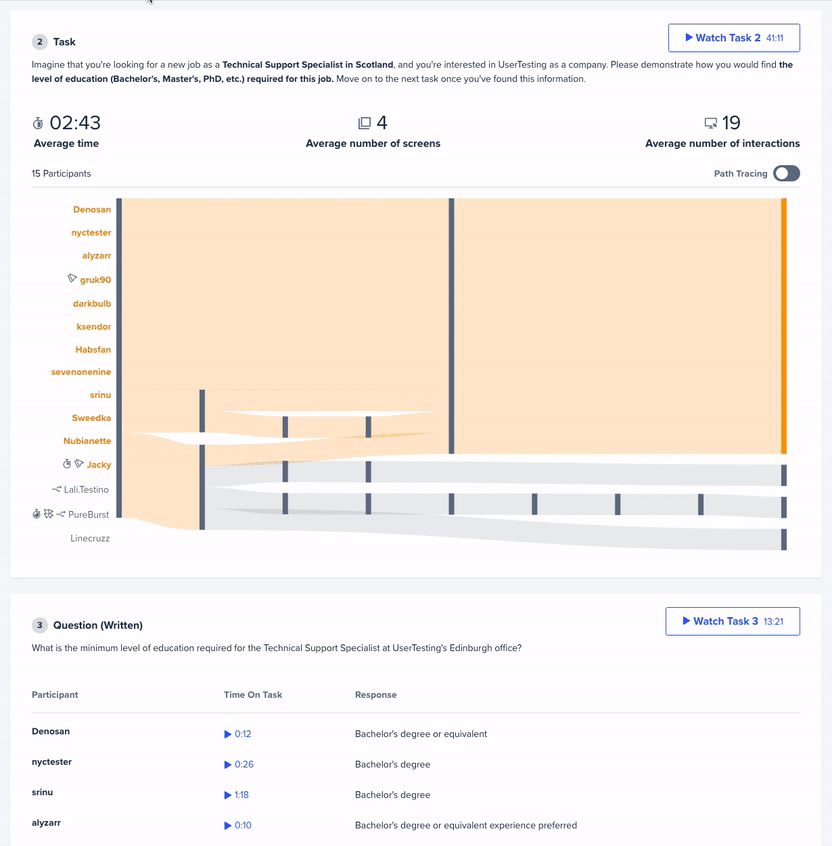Play Denosan's 0:12 response clip
The width and height of the screenshot is (832, 846).
[238, 734]
